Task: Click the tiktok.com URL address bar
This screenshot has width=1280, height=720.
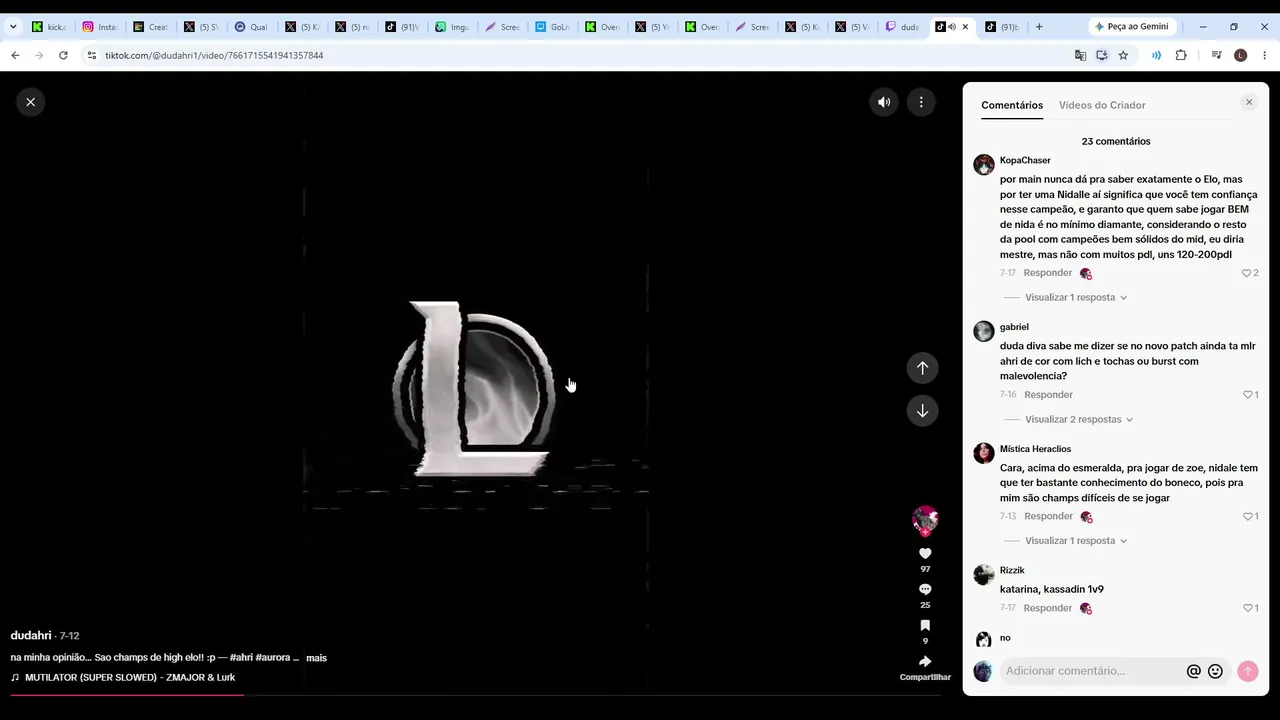Action: [214, 55]
